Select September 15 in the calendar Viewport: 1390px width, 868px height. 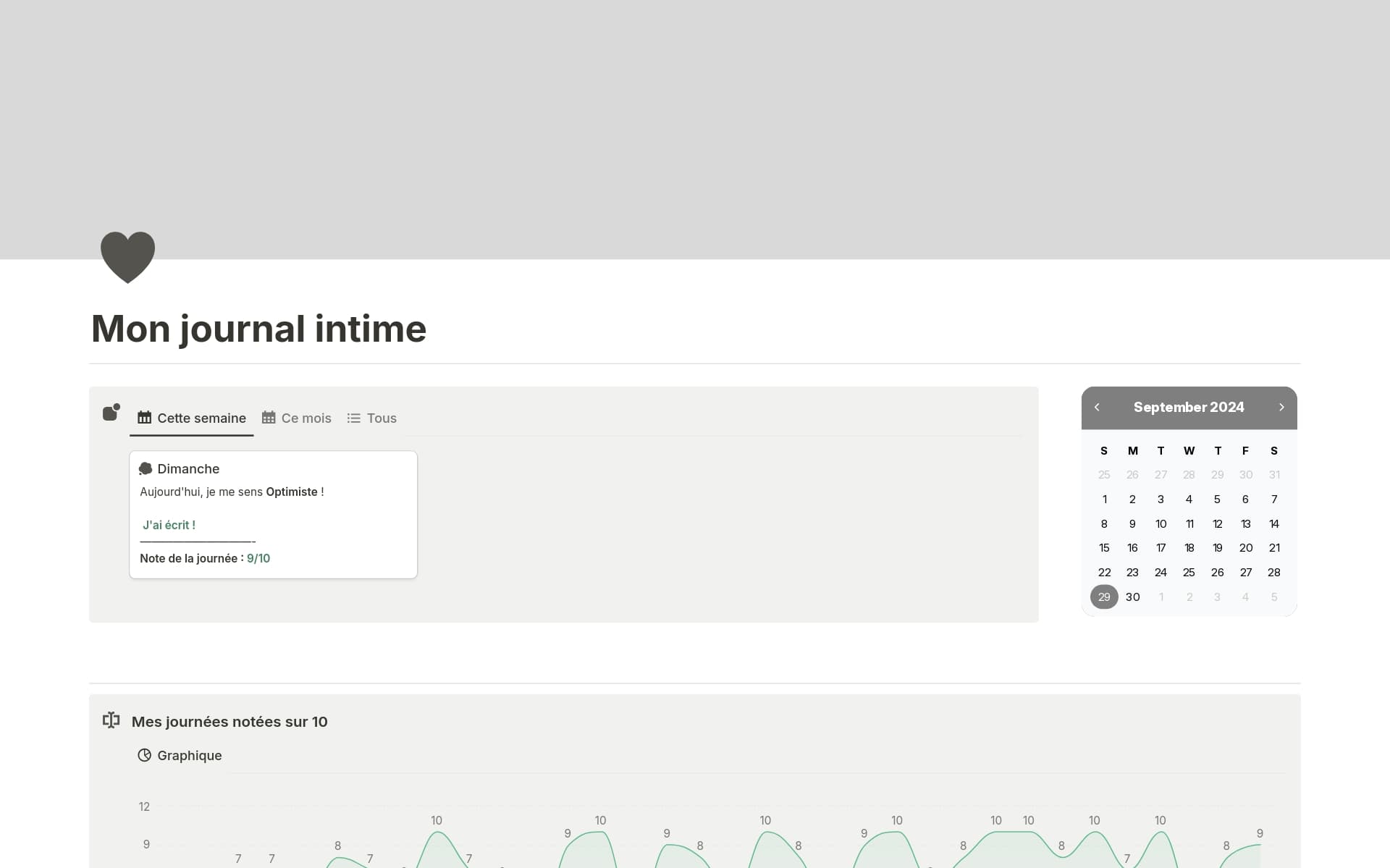pos(1103,548)
